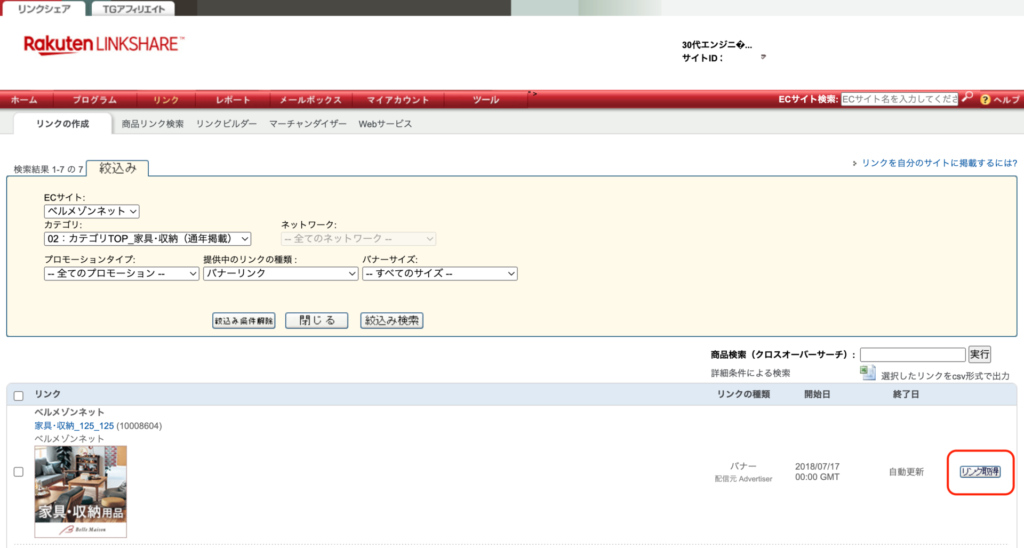
Task: Expand the ECサイト dropdown showing ベルメゾンネット
Action: click(x=92, y=211)
